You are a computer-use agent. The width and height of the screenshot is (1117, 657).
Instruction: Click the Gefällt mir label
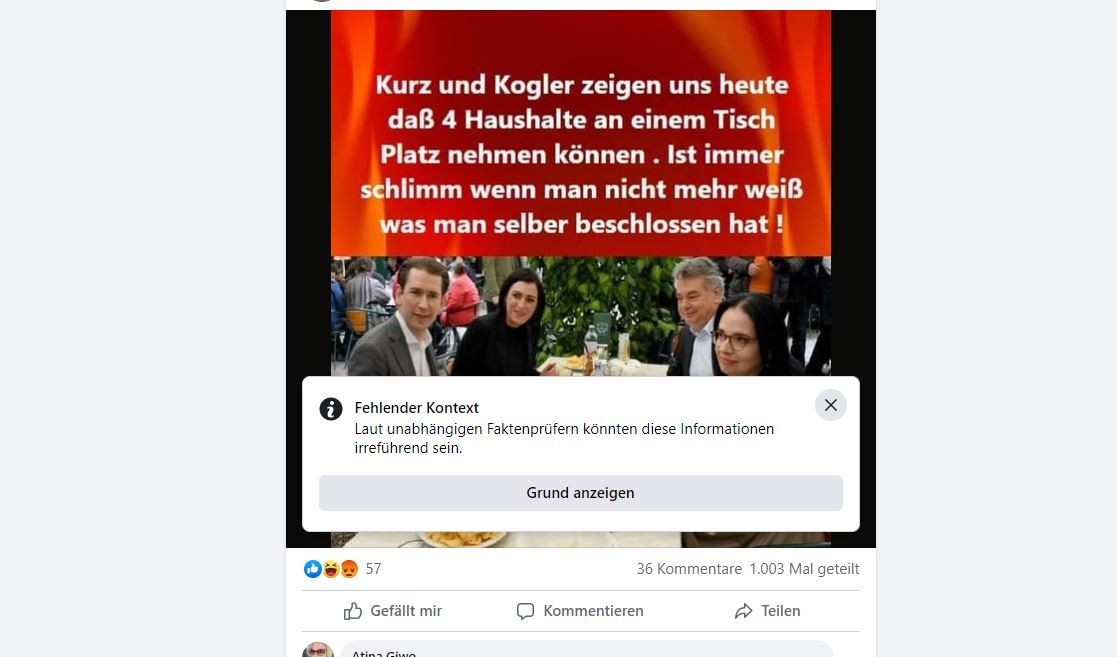point(406,611)
